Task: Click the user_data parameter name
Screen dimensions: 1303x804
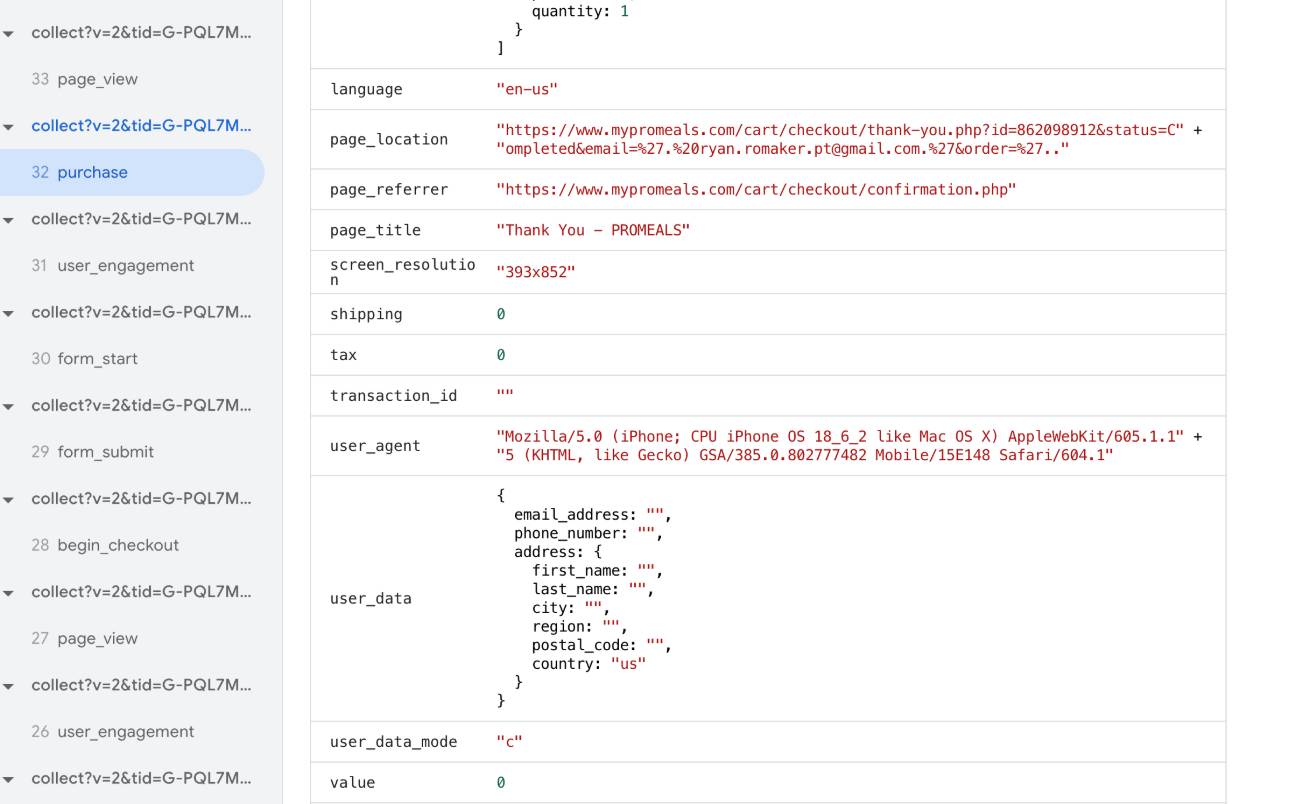Action: 370,599
